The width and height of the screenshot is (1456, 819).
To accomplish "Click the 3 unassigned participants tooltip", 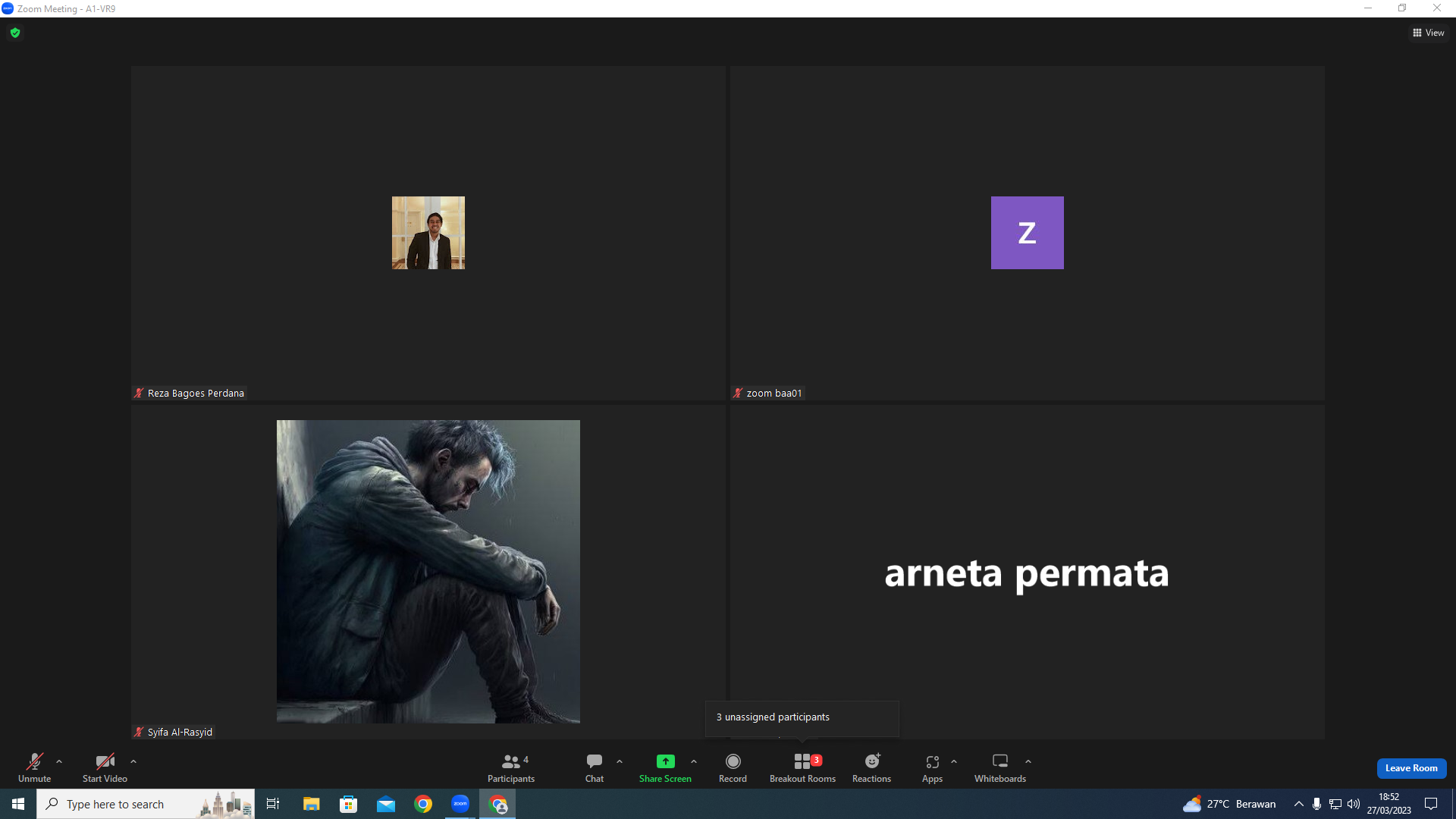I will [802, 717].
